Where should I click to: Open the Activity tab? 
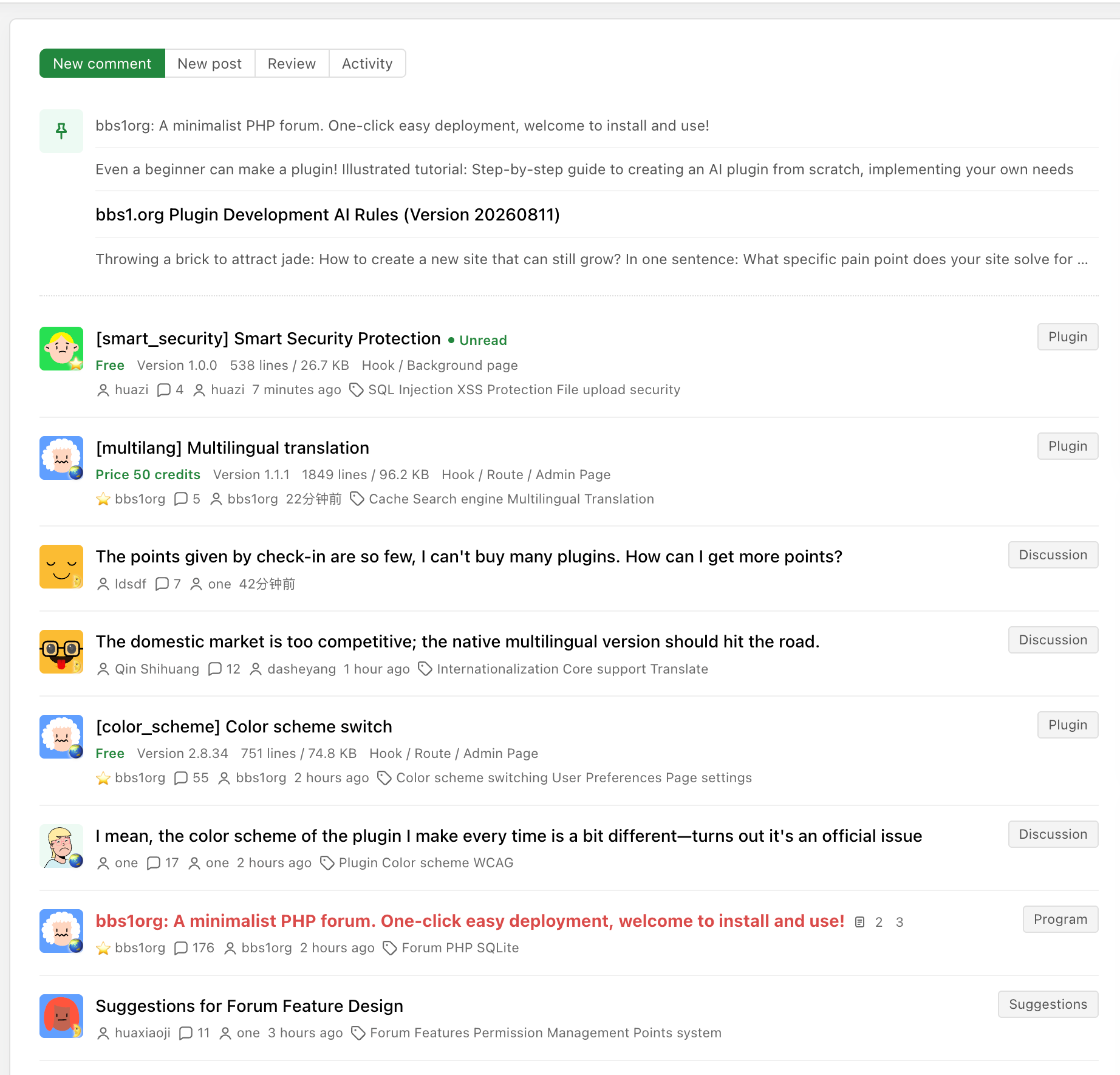point(367,63)
